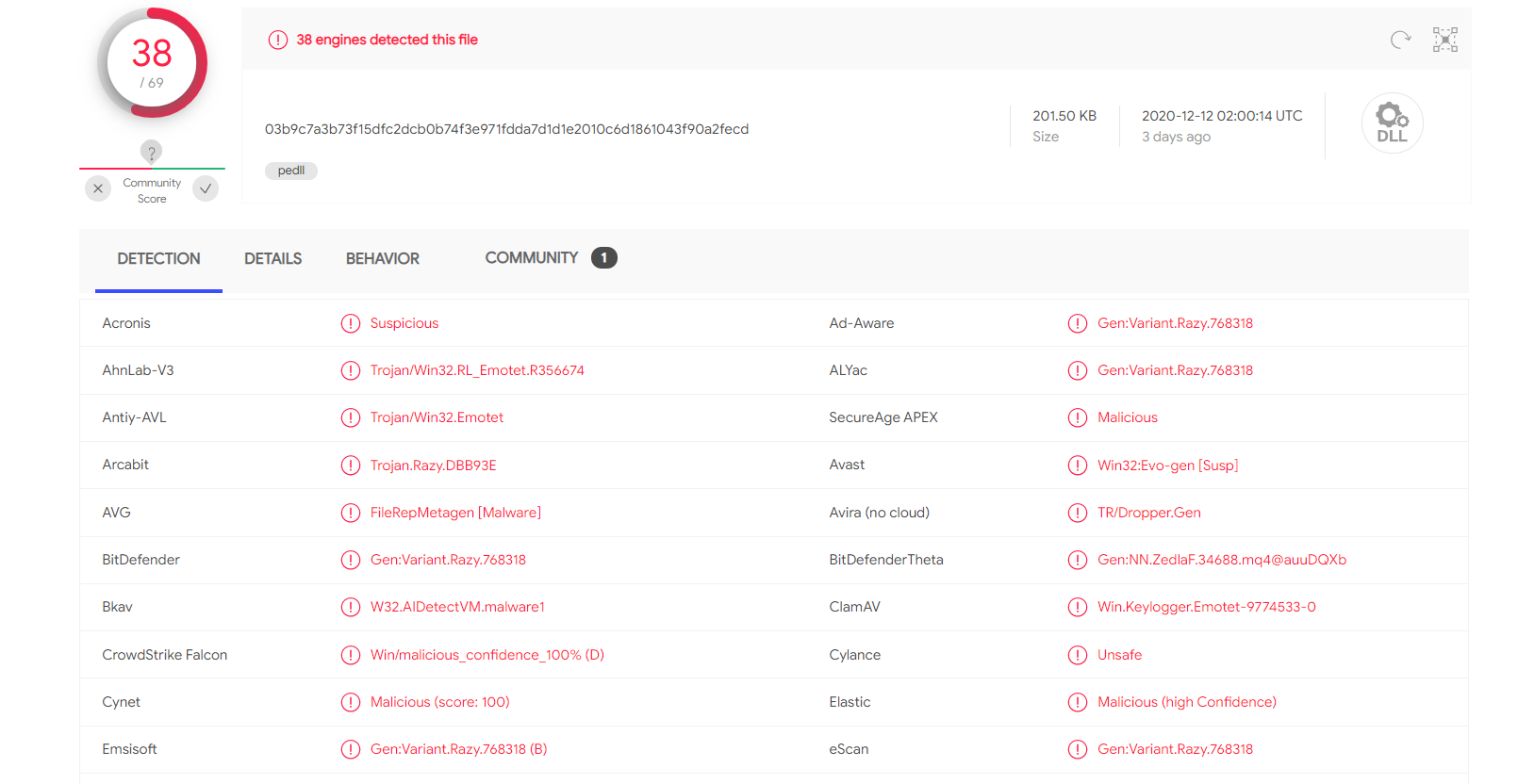Click the DLL file type icon
This screenshot has width=1518, height=784.
1392,123
